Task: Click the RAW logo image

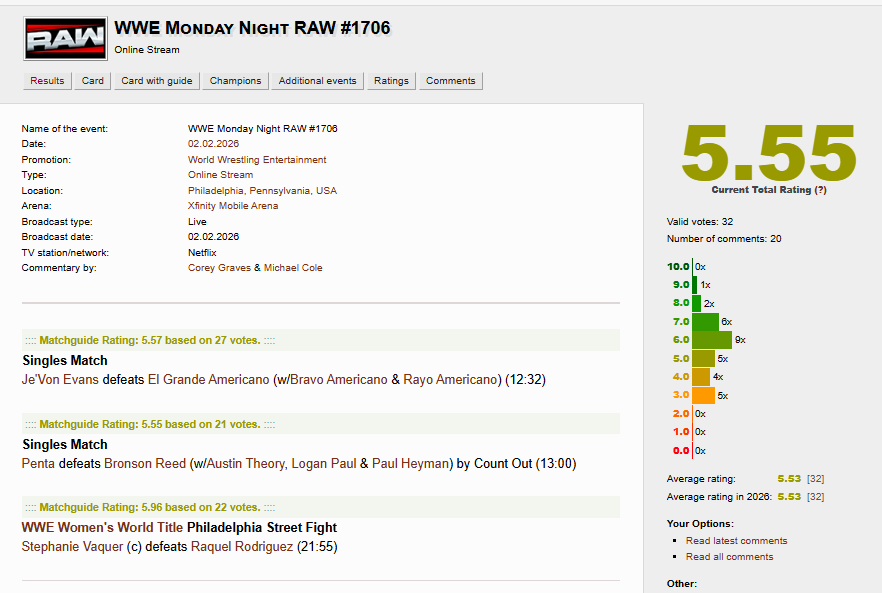Action: (x=65, y=38)
